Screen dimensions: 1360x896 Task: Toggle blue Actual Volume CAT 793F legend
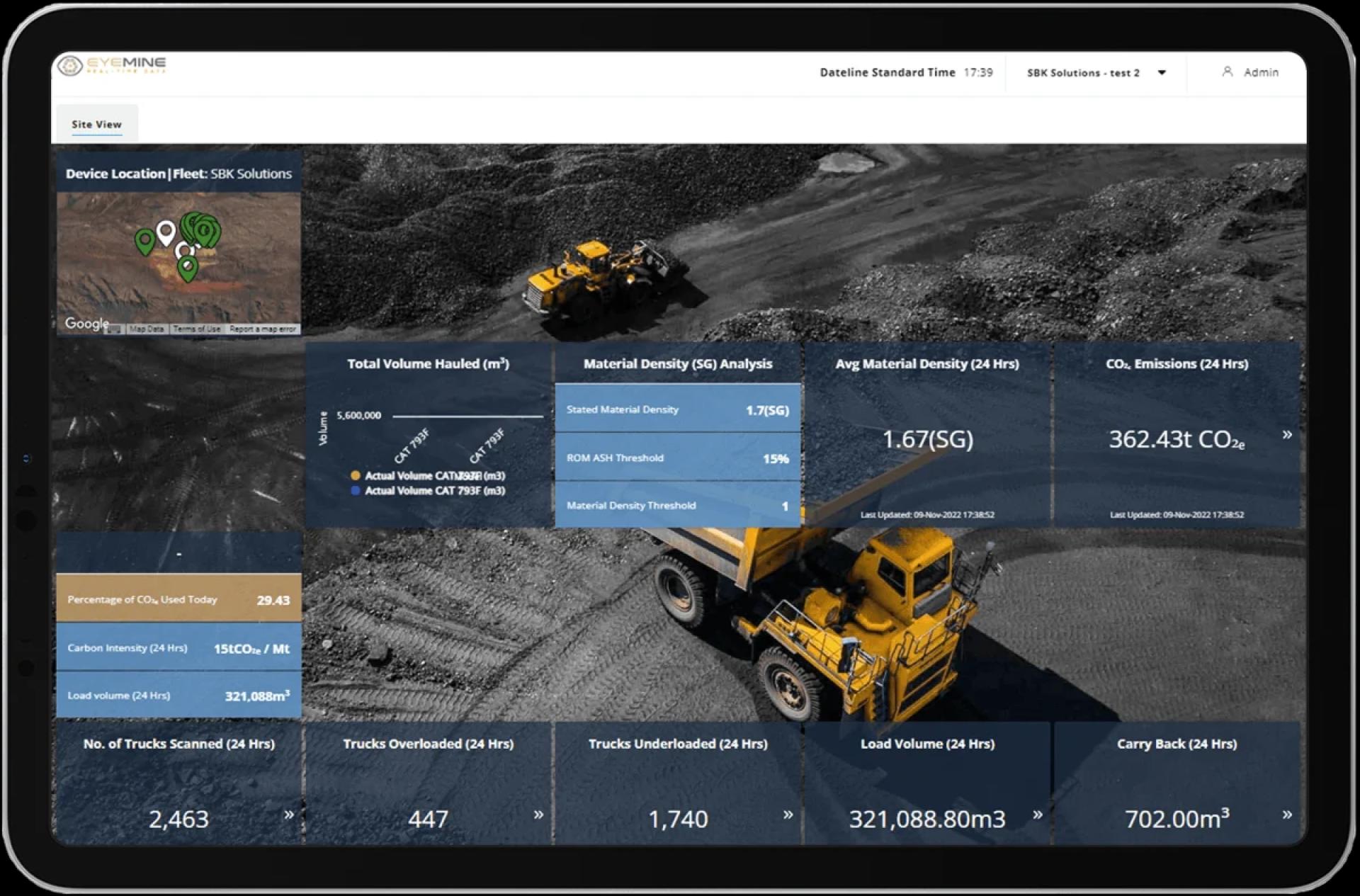click(356, 491)
